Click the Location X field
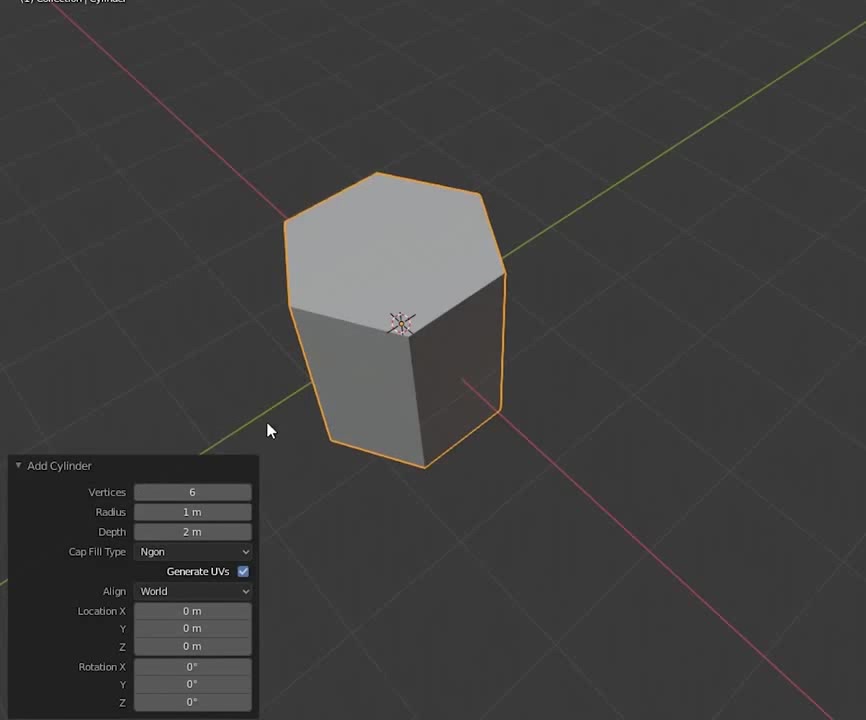The width and height of the screenshot is (866, 720). [192, 611]
